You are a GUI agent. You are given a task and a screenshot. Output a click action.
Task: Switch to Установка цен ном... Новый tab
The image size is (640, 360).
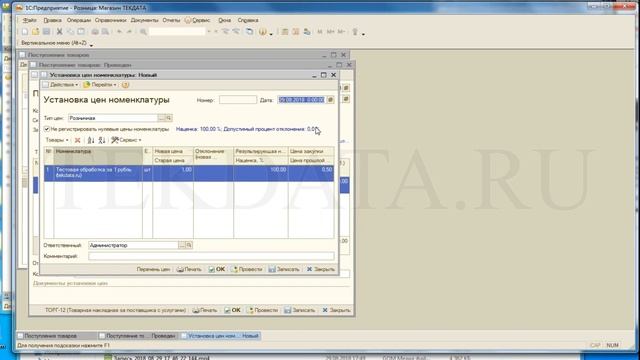[220, 336]
